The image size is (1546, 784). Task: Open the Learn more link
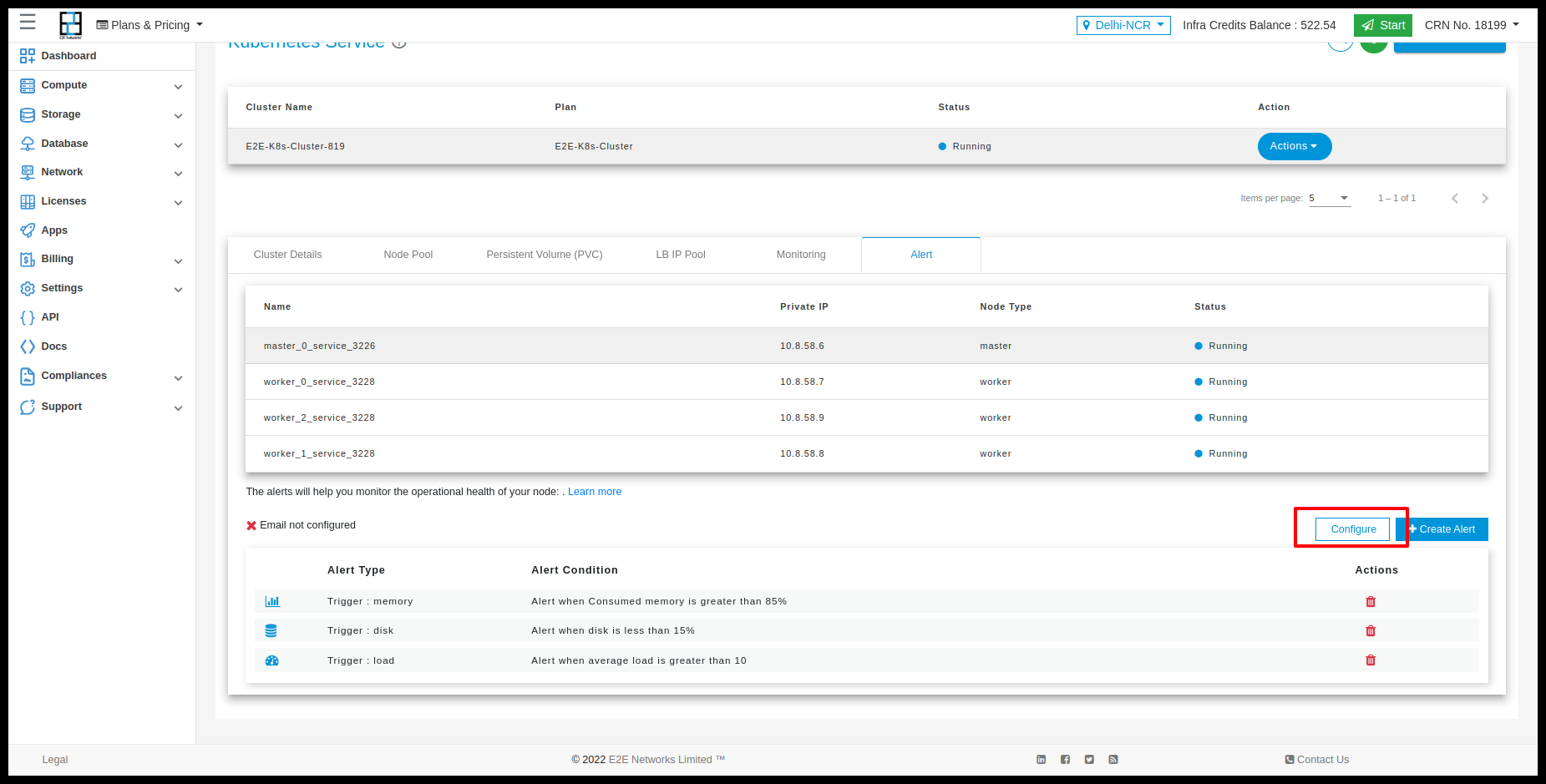(x=595, y=492)
